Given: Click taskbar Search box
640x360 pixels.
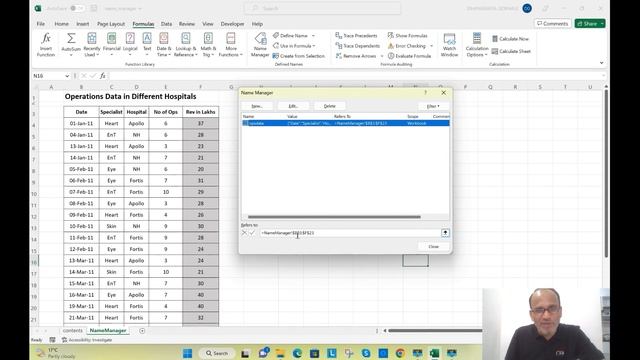Looking at the screenshot, I should pos(217,353).
